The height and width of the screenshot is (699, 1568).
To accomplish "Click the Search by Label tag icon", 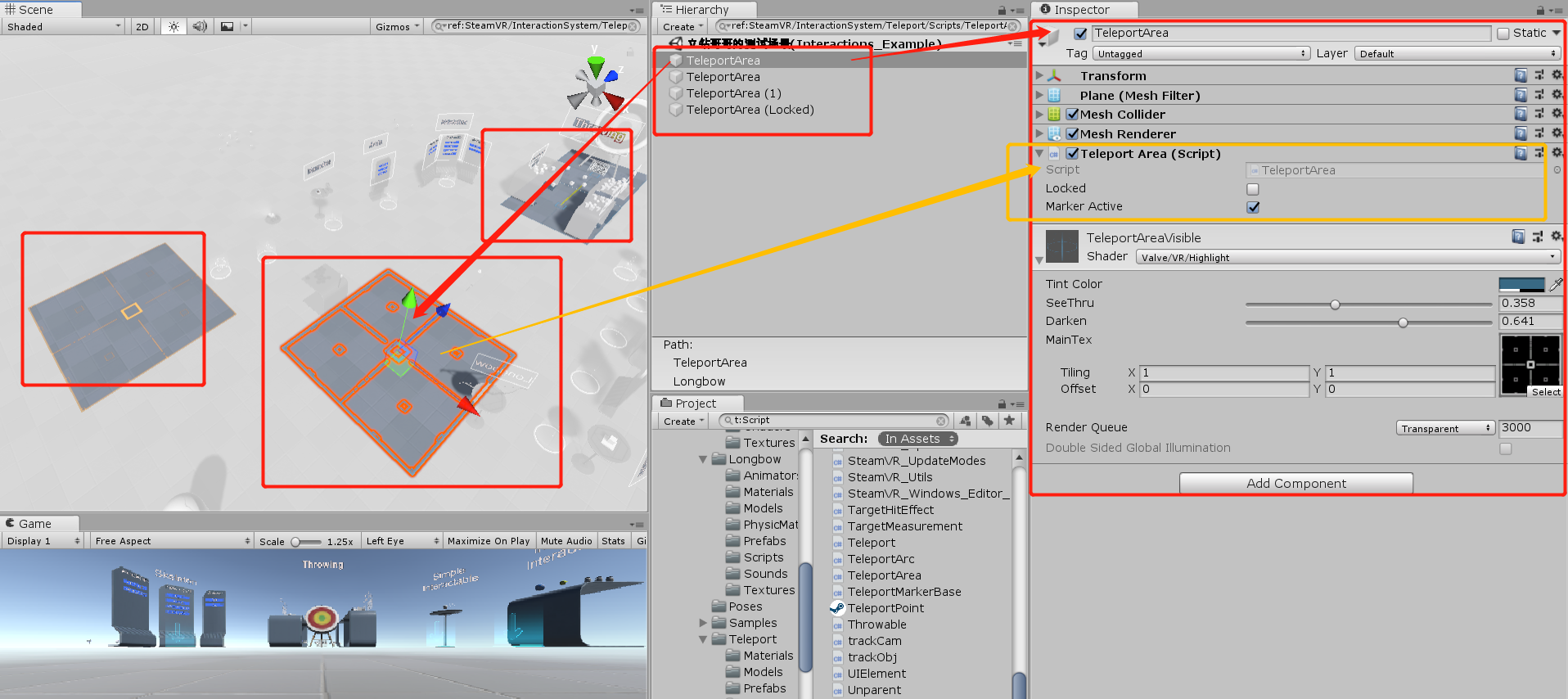I will (988, 421).
